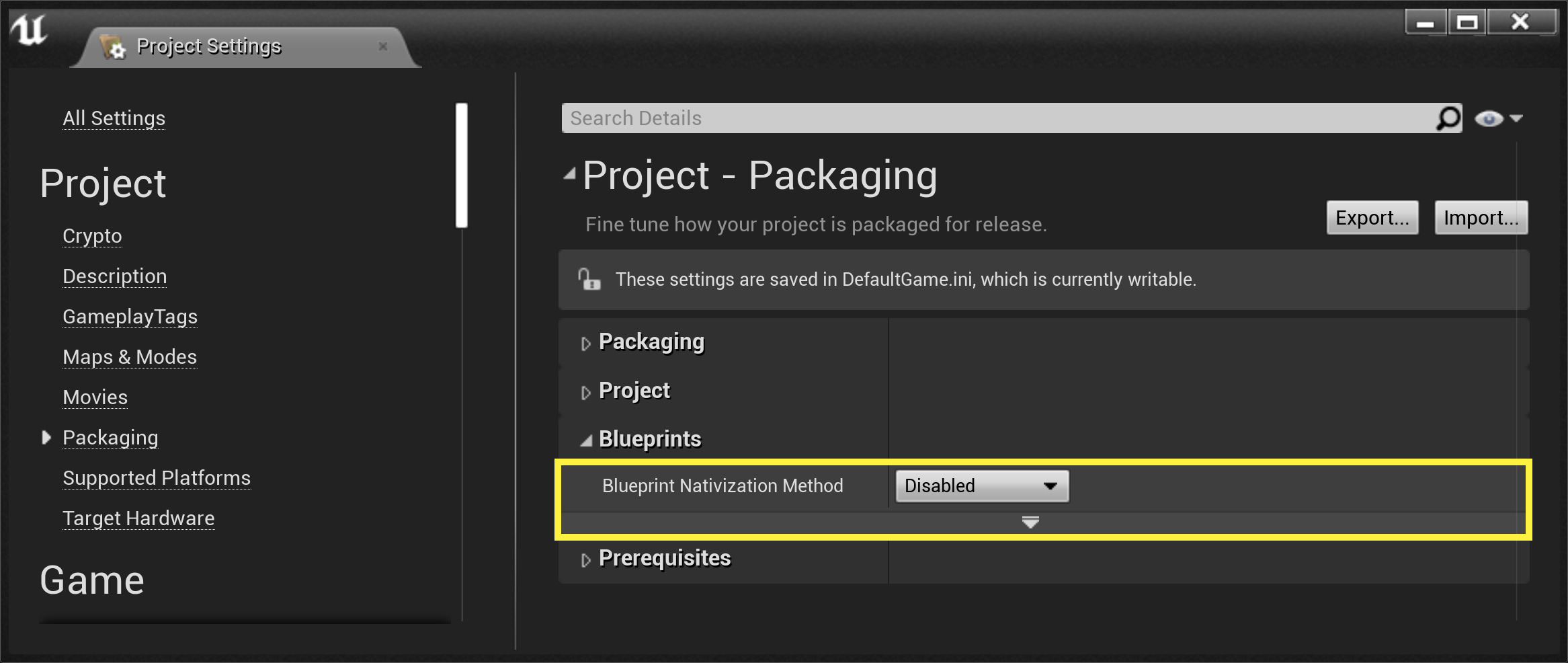The image size is (1568, 663).
Task: Open Blueprint Nativization Method dropdown
Action: (981, 486)
